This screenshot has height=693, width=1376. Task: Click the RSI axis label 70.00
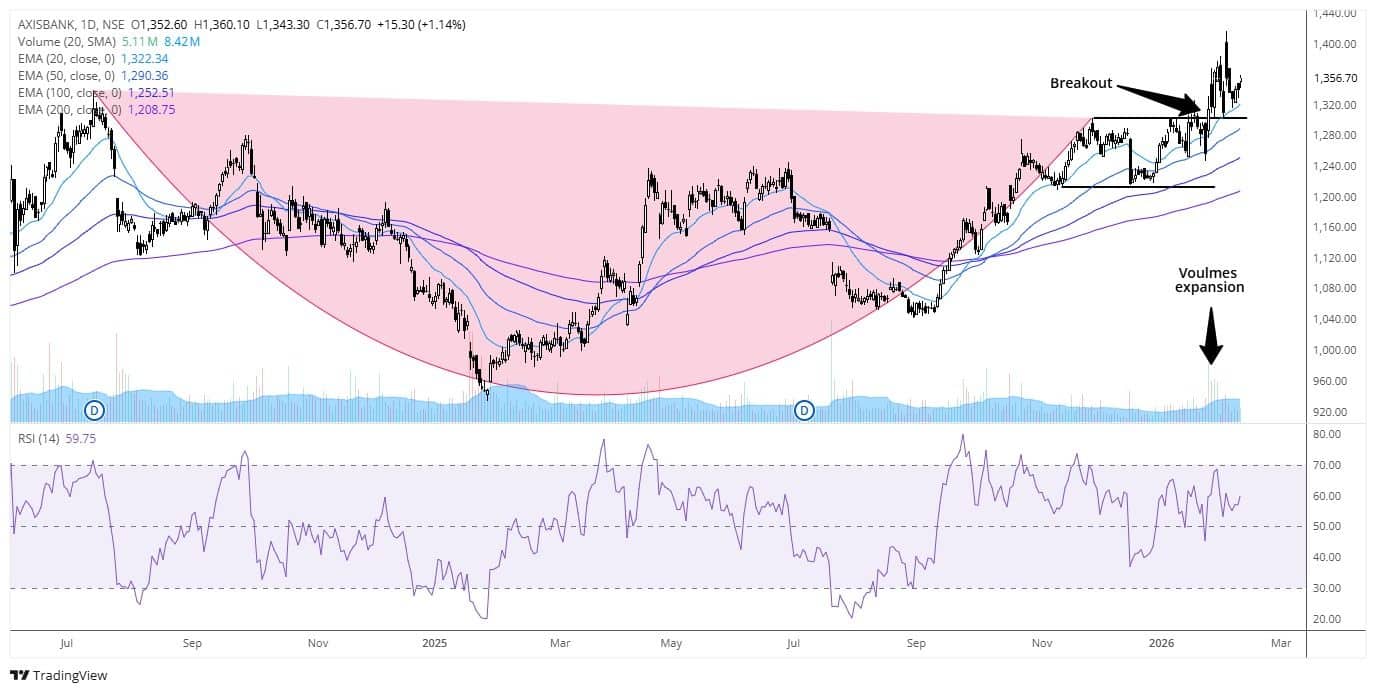point(1326,465)
